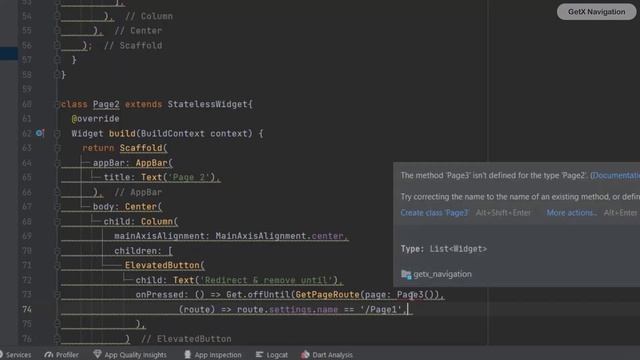Click MainAxisAlignment.center on line 69
640x360 pixels.
280,236
